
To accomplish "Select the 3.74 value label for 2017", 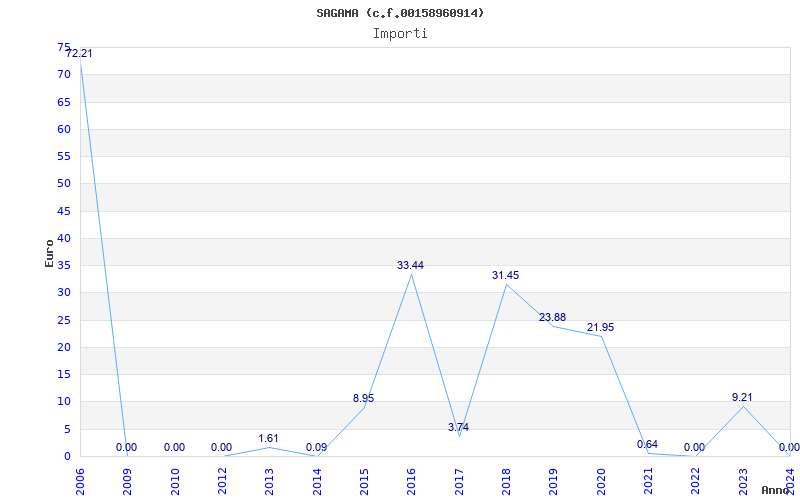I will (458, 427).
